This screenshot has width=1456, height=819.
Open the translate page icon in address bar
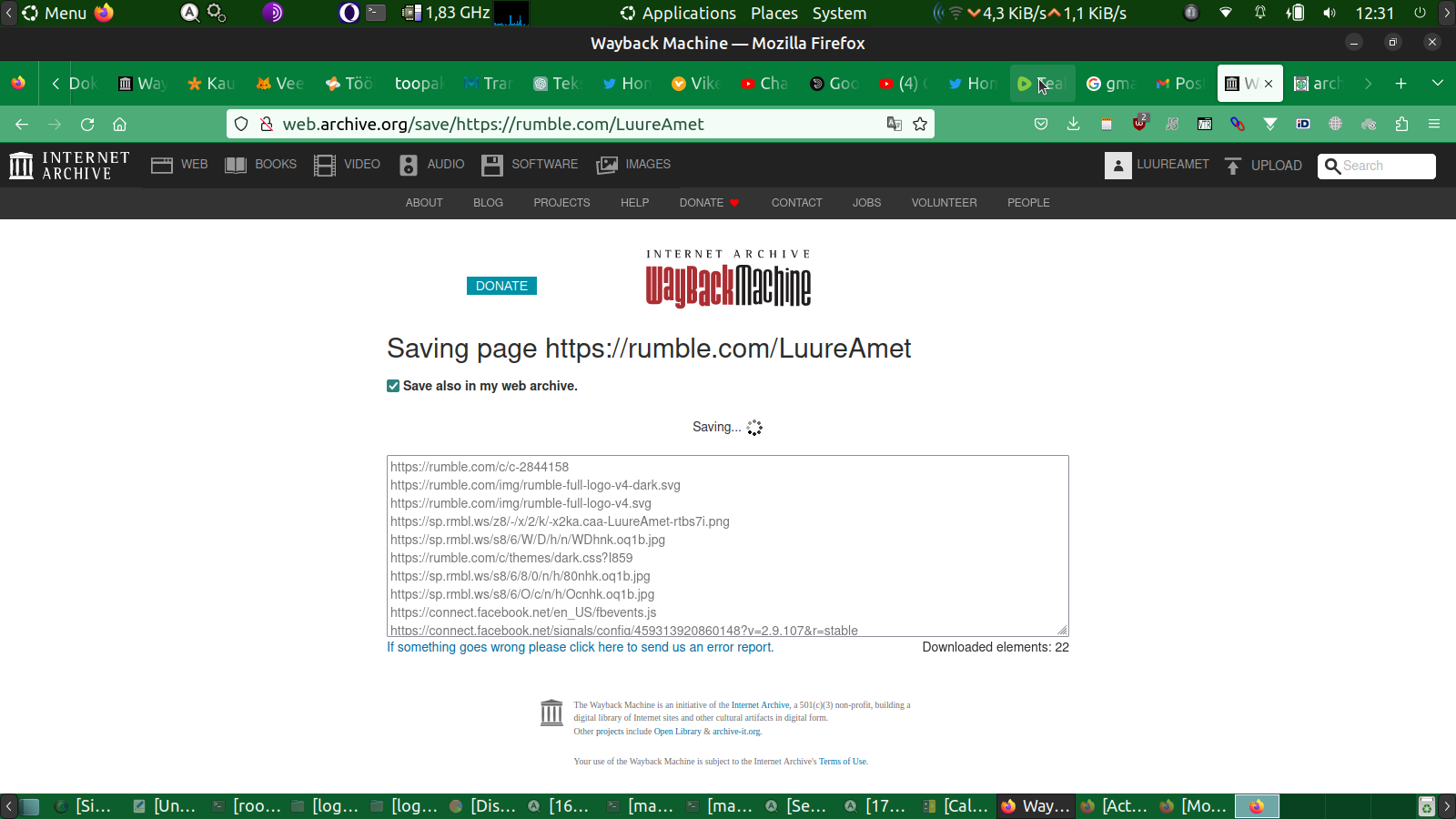[x=895, y=124]
